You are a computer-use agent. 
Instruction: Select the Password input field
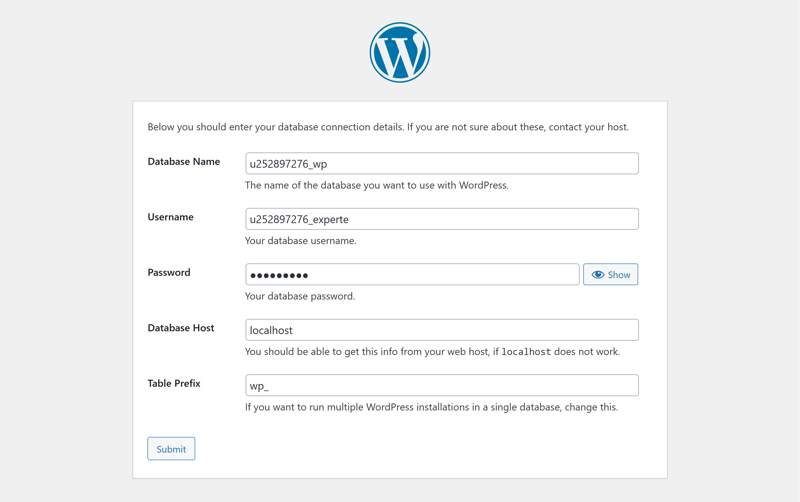pyautogui.click(x=412, y=275)
